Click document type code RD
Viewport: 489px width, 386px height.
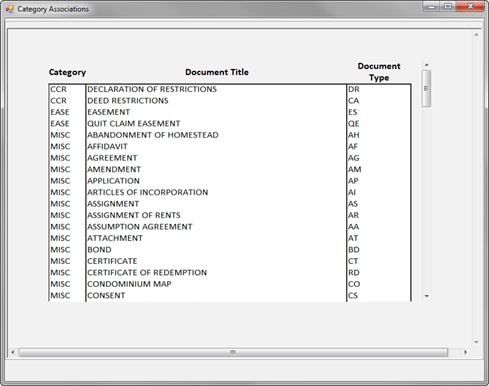(354, 273)
